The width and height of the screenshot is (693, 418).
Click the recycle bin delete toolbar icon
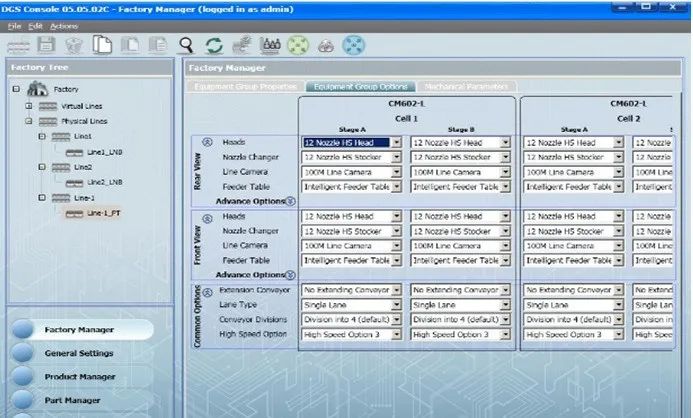coord(73,45)
